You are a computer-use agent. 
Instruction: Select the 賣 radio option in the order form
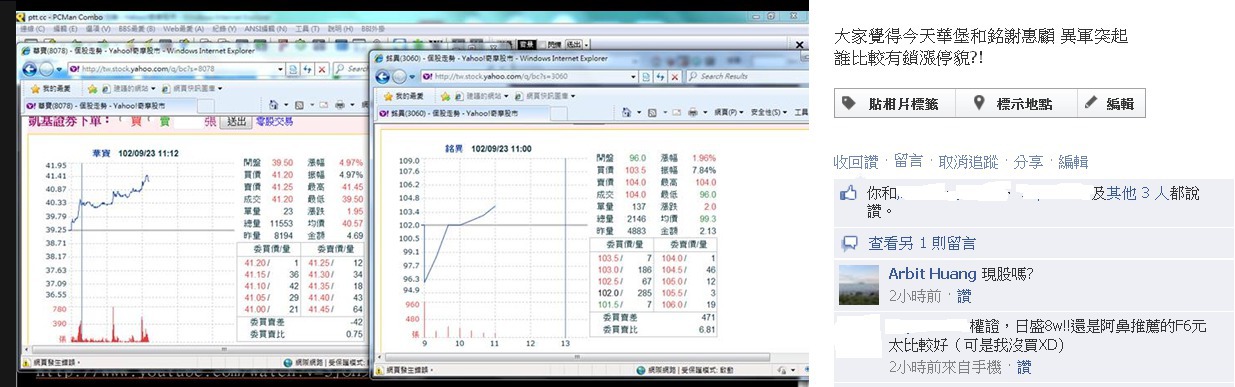[149, 120]
